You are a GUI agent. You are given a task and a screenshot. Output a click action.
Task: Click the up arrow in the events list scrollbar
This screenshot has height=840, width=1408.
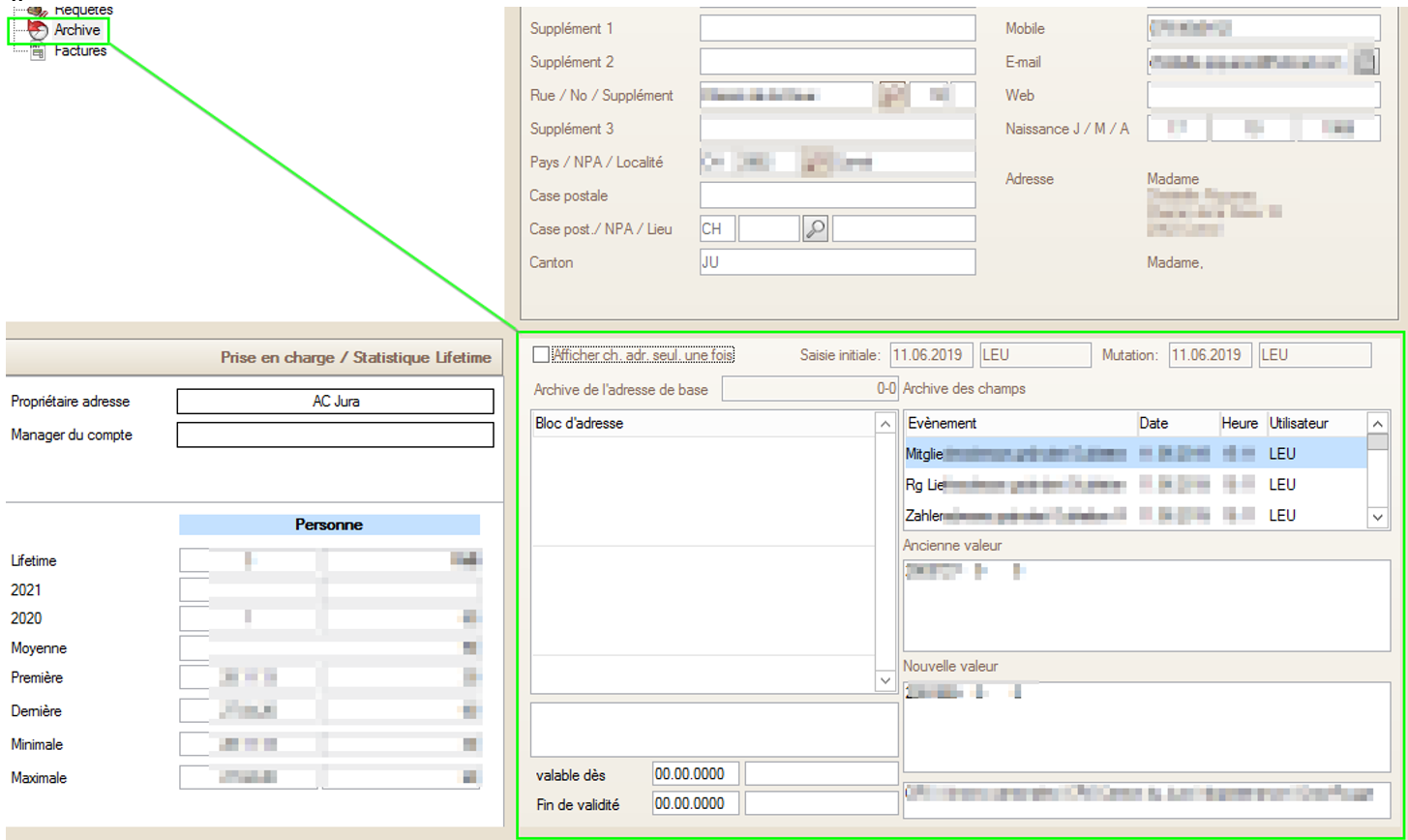[1377, 423]
